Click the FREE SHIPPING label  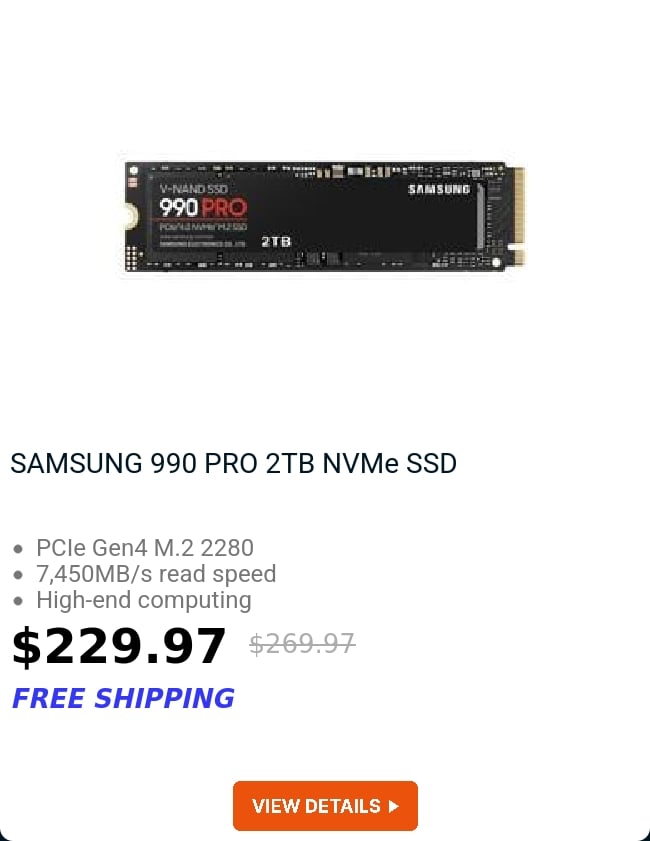(123, 698)
